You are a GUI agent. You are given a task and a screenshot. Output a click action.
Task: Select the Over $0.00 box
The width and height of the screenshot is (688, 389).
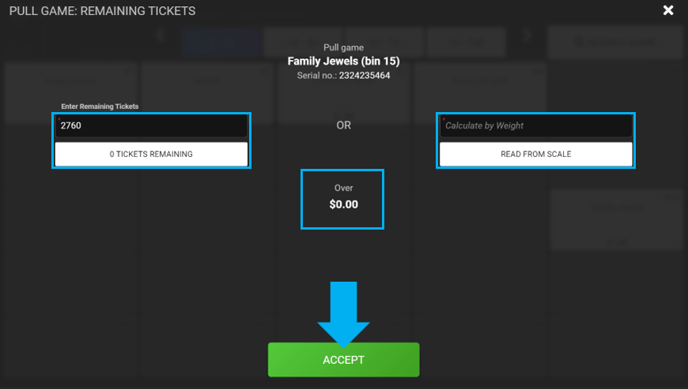click(342, 199)
